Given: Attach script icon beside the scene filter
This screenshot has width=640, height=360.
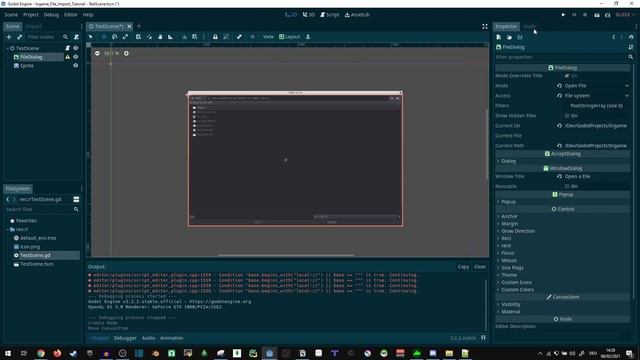Looking at the screenshot, I should (x=76, y=37).
